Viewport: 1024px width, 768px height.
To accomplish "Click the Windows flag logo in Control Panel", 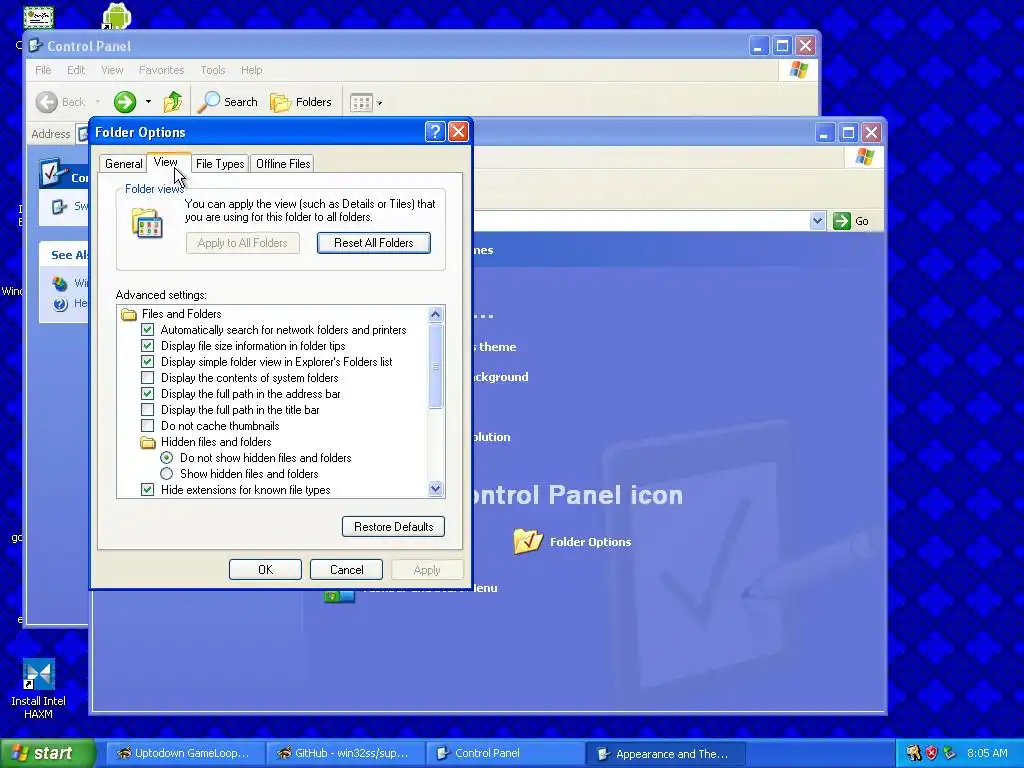I will [x=799, y=70].
